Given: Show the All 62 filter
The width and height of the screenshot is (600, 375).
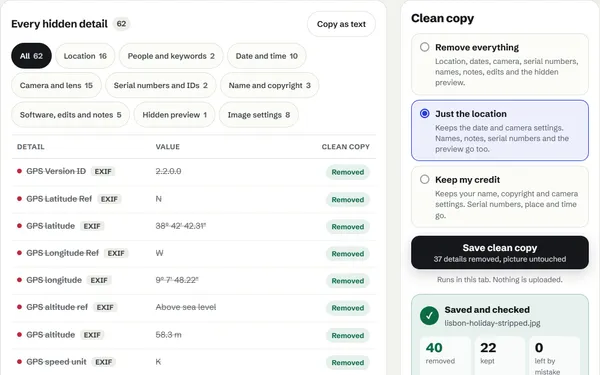Looking at the screenshot, I should coord(31,56).
